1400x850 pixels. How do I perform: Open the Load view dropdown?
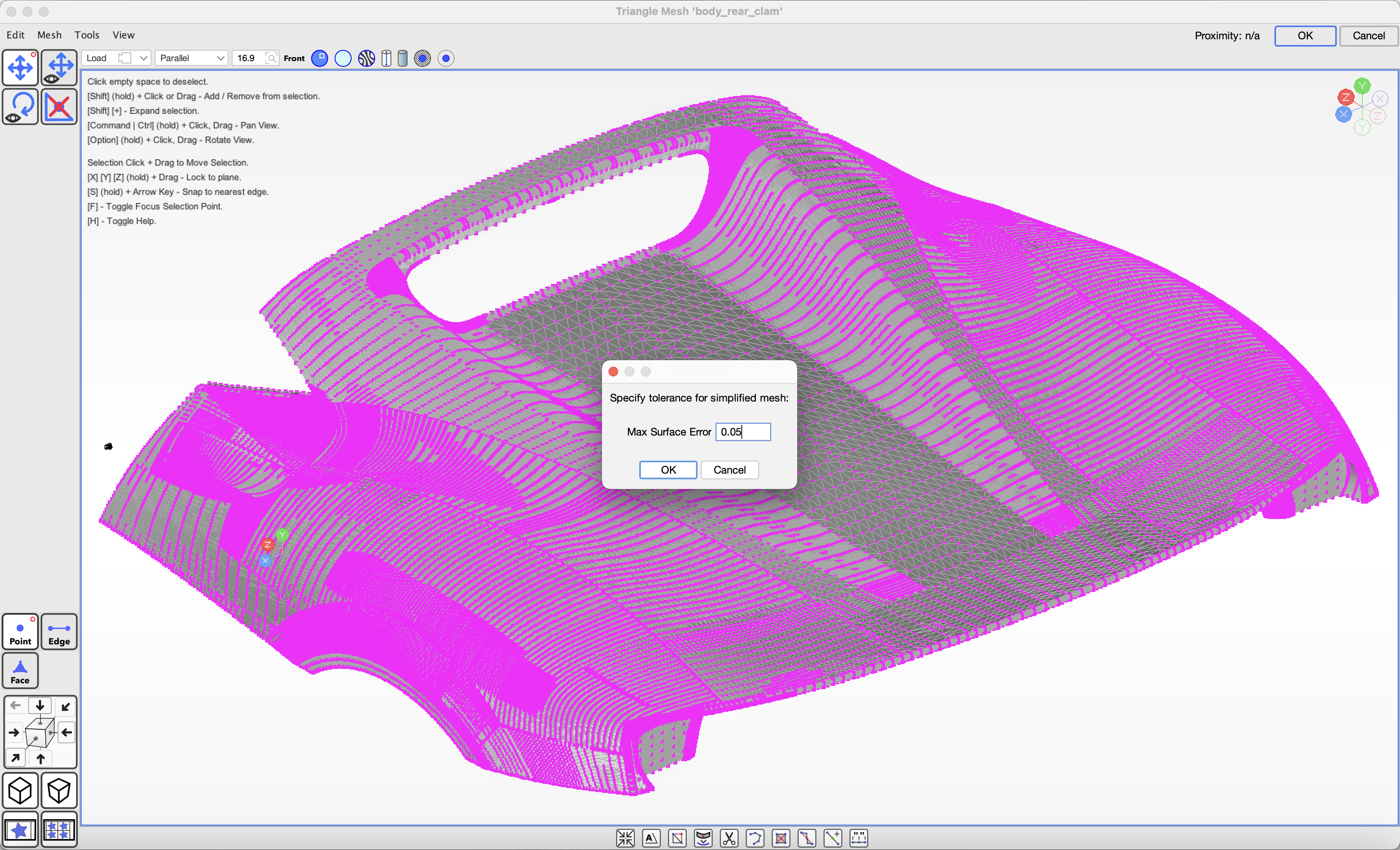pos(117,58)
